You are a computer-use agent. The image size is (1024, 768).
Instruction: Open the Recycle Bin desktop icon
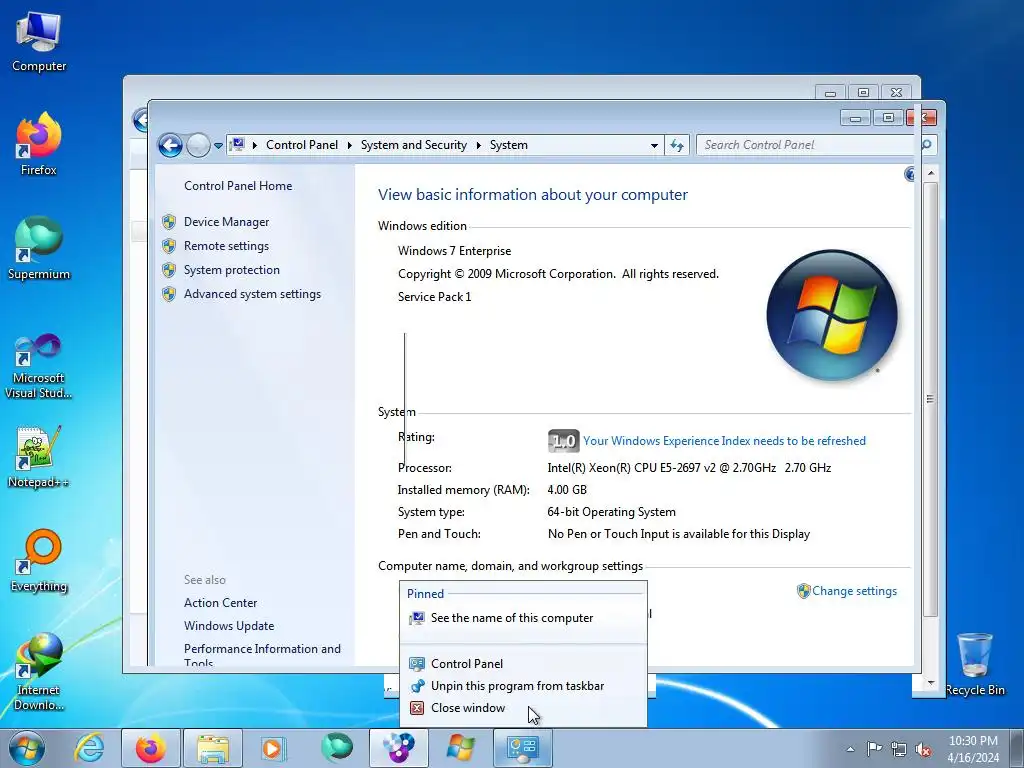pyautogui.click(x=974, y=664)
